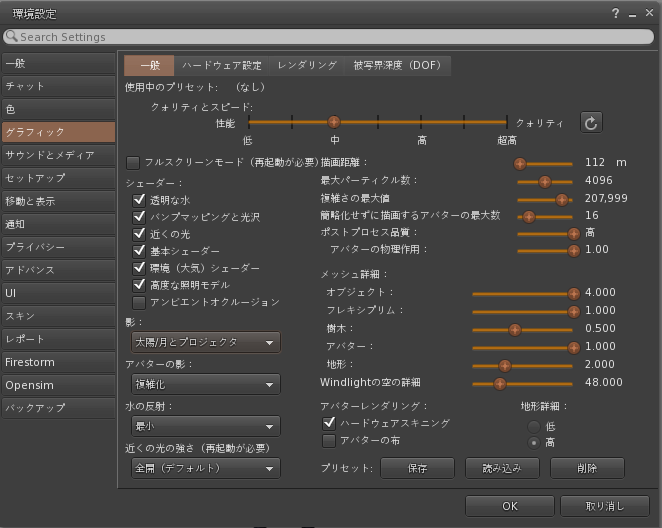Click the 取り消し button
662x528 pixels.
point(605,506)
